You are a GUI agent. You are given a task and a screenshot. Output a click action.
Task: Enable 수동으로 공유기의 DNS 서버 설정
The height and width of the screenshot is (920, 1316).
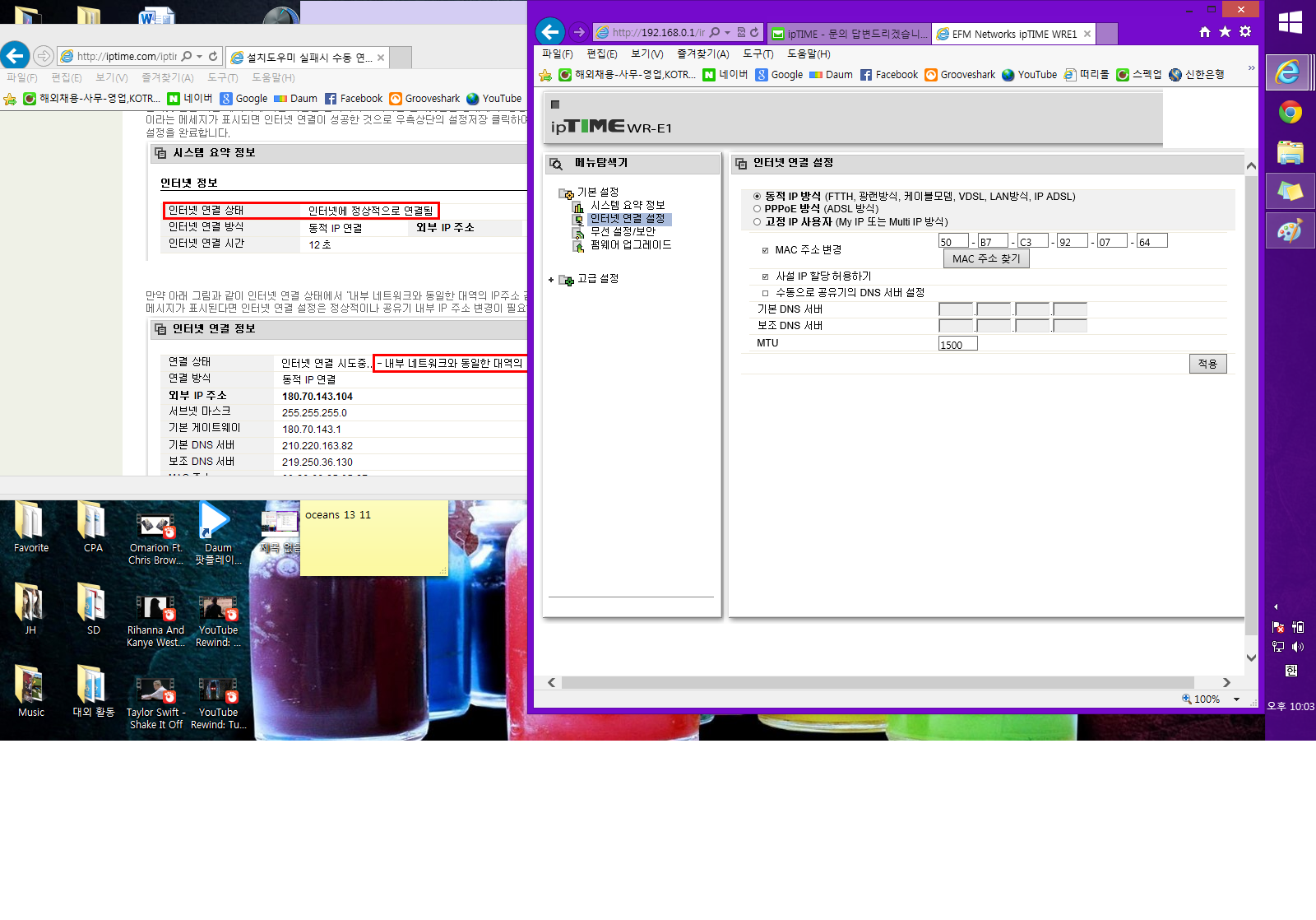pyautogui.click(x=765, y=293)
